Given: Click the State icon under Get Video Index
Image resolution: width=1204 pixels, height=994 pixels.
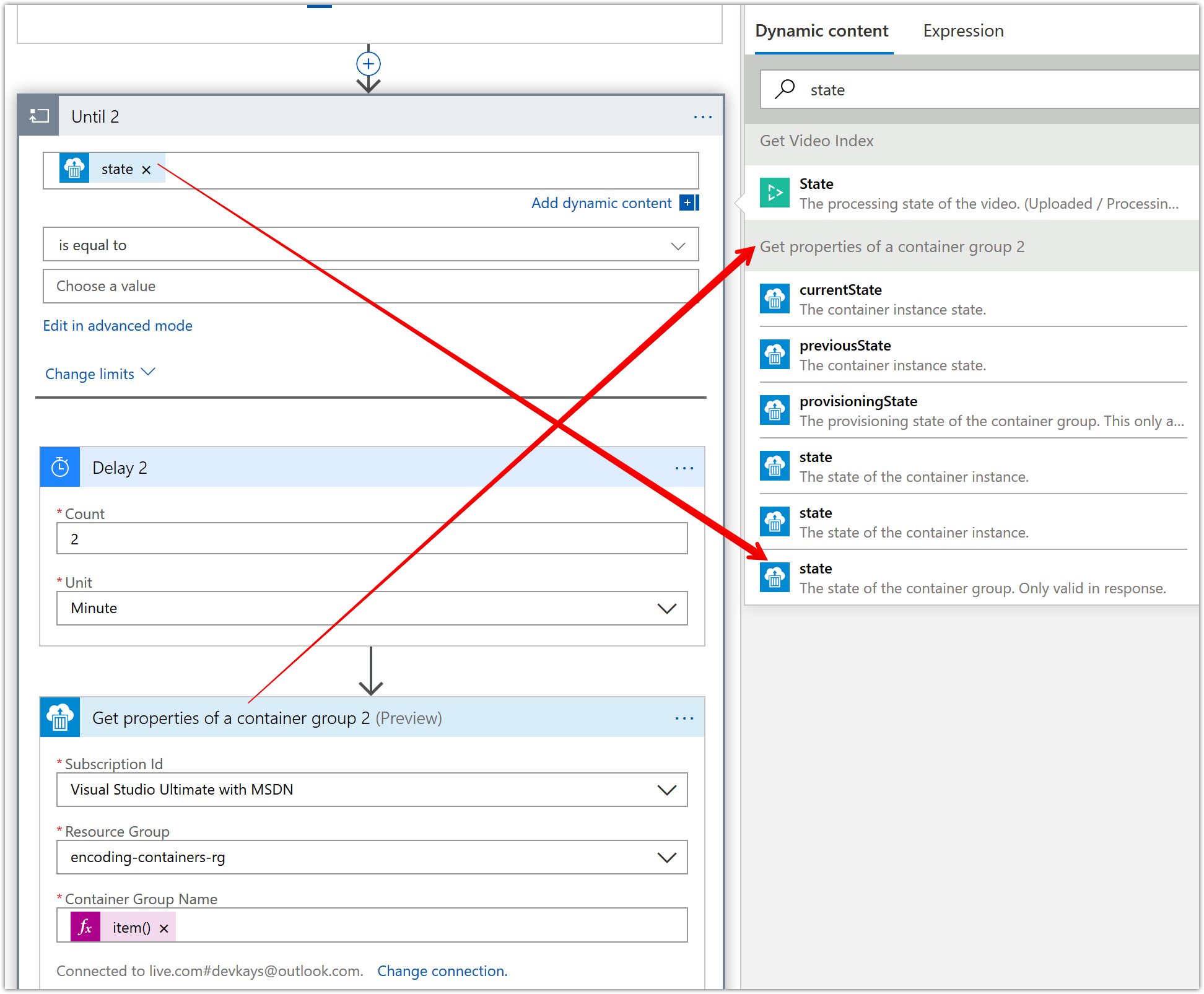Looking at the screenshot, I should [x=775, y=193].
